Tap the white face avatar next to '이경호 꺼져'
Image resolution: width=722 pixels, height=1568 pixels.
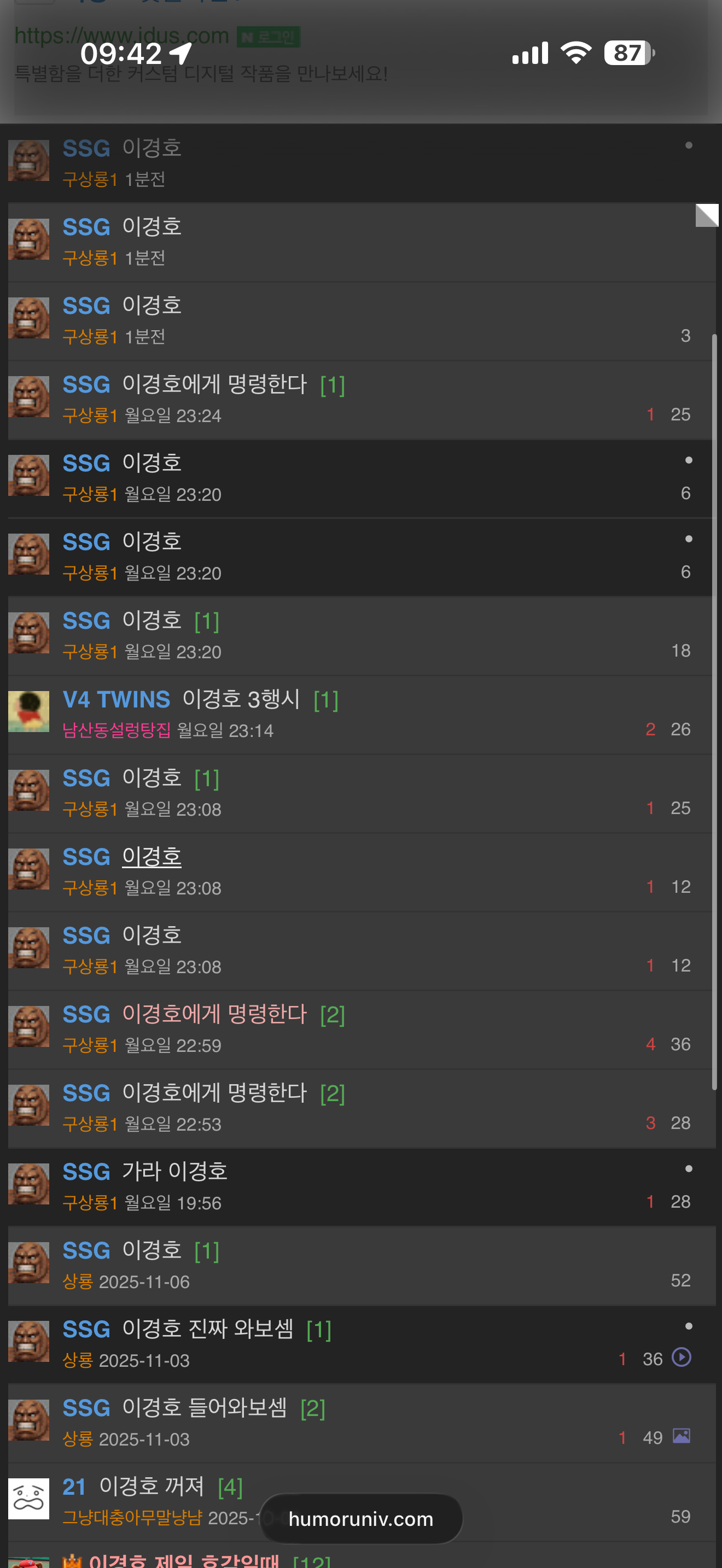28,1499
